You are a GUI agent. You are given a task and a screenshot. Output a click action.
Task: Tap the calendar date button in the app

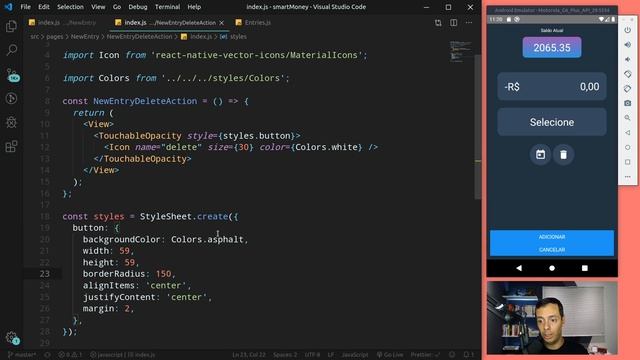pos(540,155)
